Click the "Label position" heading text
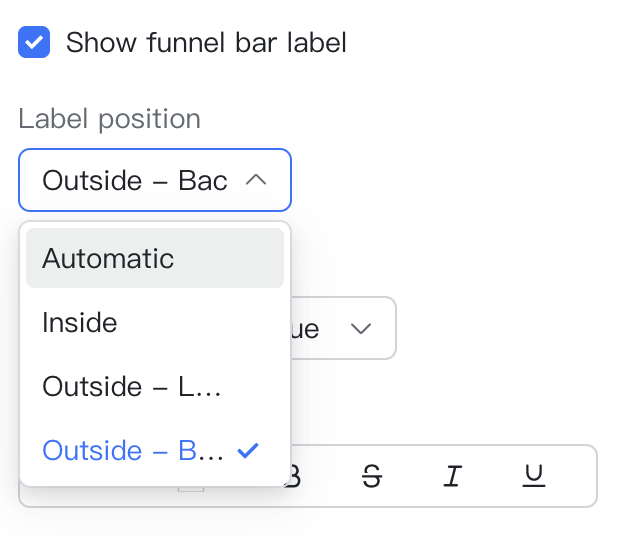The image size is (618, 536). pos(109,119)
